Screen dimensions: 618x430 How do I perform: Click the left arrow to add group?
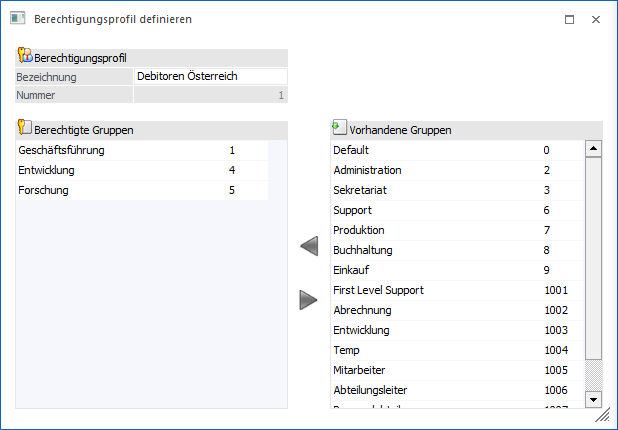coord(309,247)
